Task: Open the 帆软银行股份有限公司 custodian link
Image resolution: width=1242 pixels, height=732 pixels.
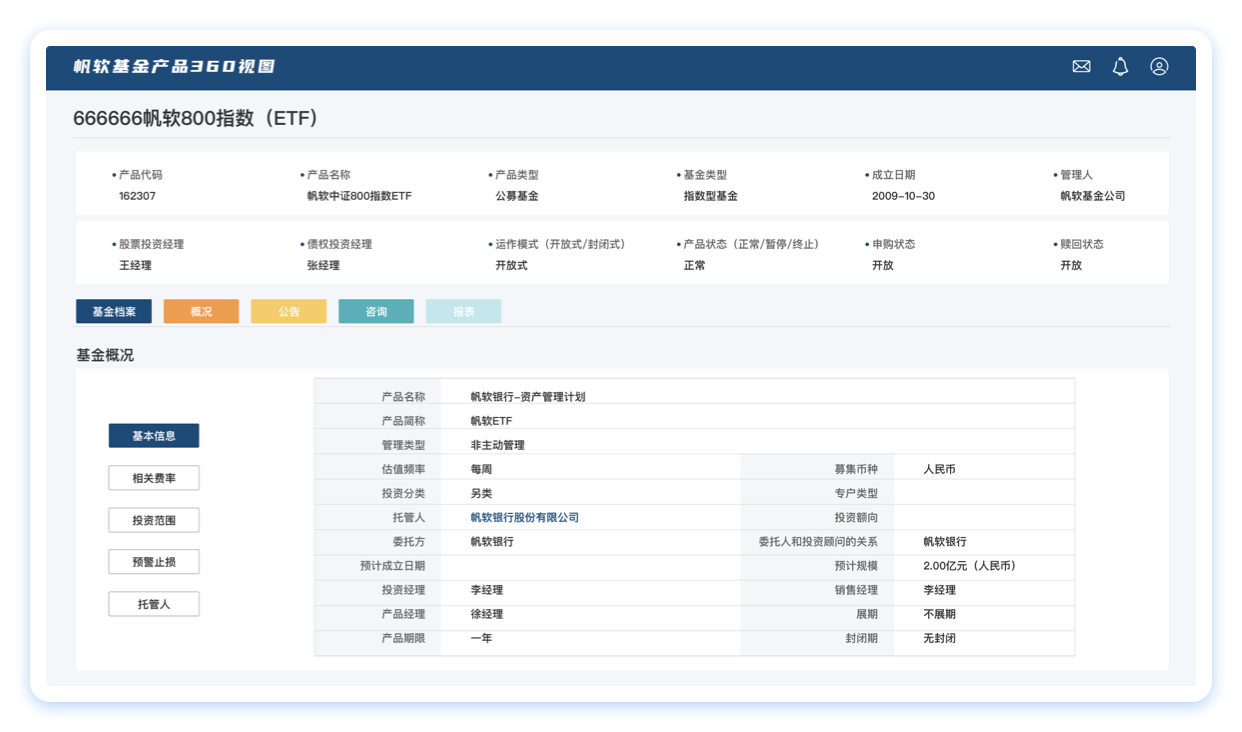Action: pos(524,518)
